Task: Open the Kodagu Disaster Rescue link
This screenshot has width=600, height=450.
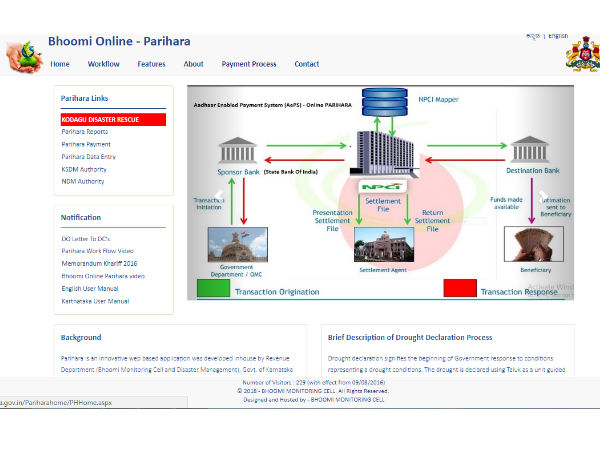Action: click(x=113, y=119)
